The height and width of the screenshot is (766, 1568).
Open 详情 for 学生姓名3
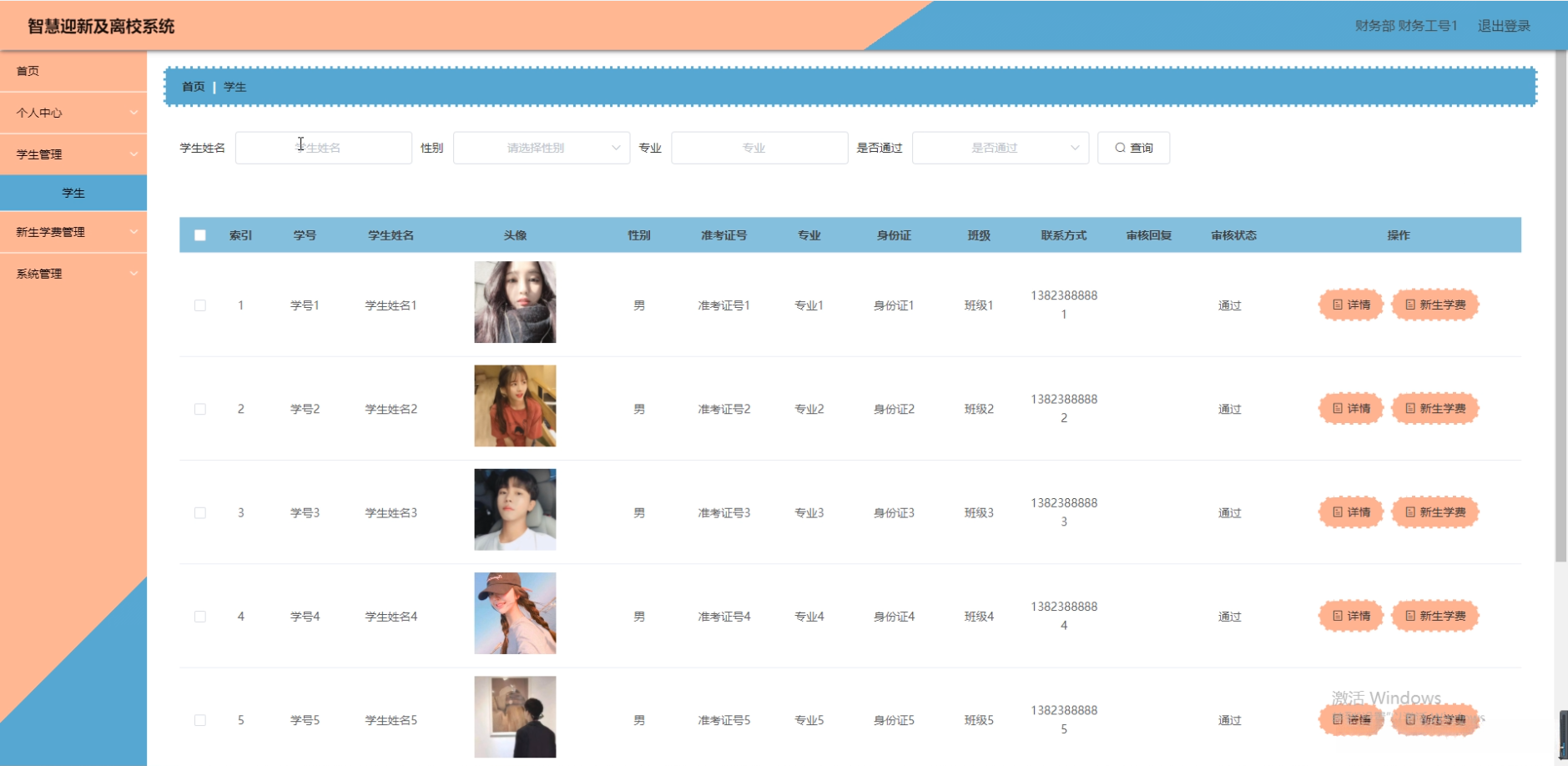[x=1350, y=512]
